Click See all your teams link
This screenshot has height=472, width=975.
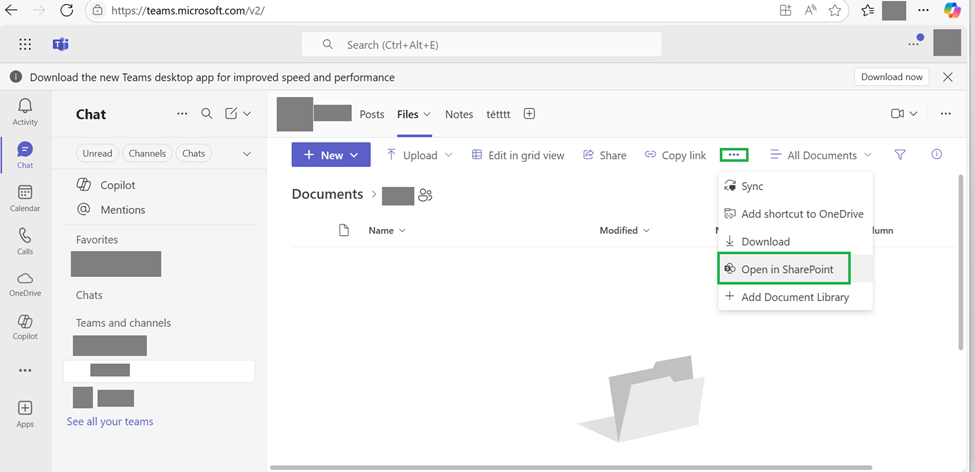110,422
